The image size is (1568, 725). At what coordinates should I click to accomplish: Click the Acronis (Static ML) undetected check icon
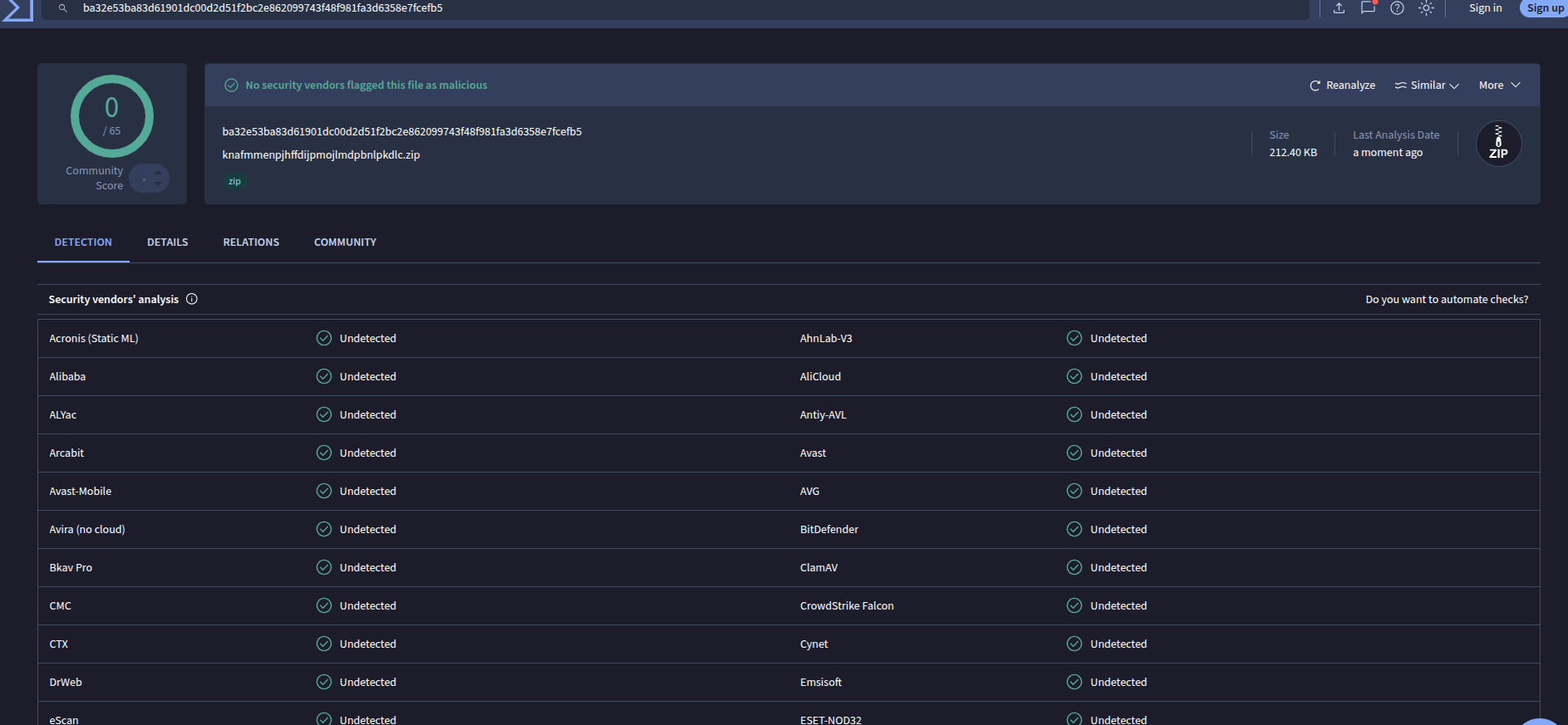point(324,338)
